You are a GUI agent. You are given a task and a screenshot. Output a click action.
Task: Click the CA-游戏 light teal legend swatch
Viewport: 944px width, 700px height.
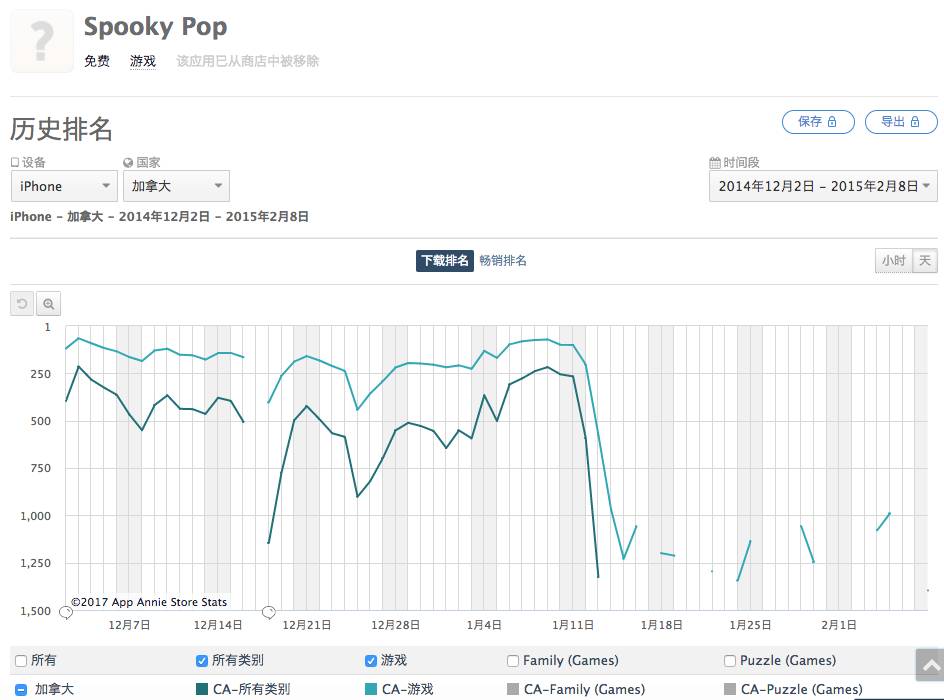coord(371,689)
